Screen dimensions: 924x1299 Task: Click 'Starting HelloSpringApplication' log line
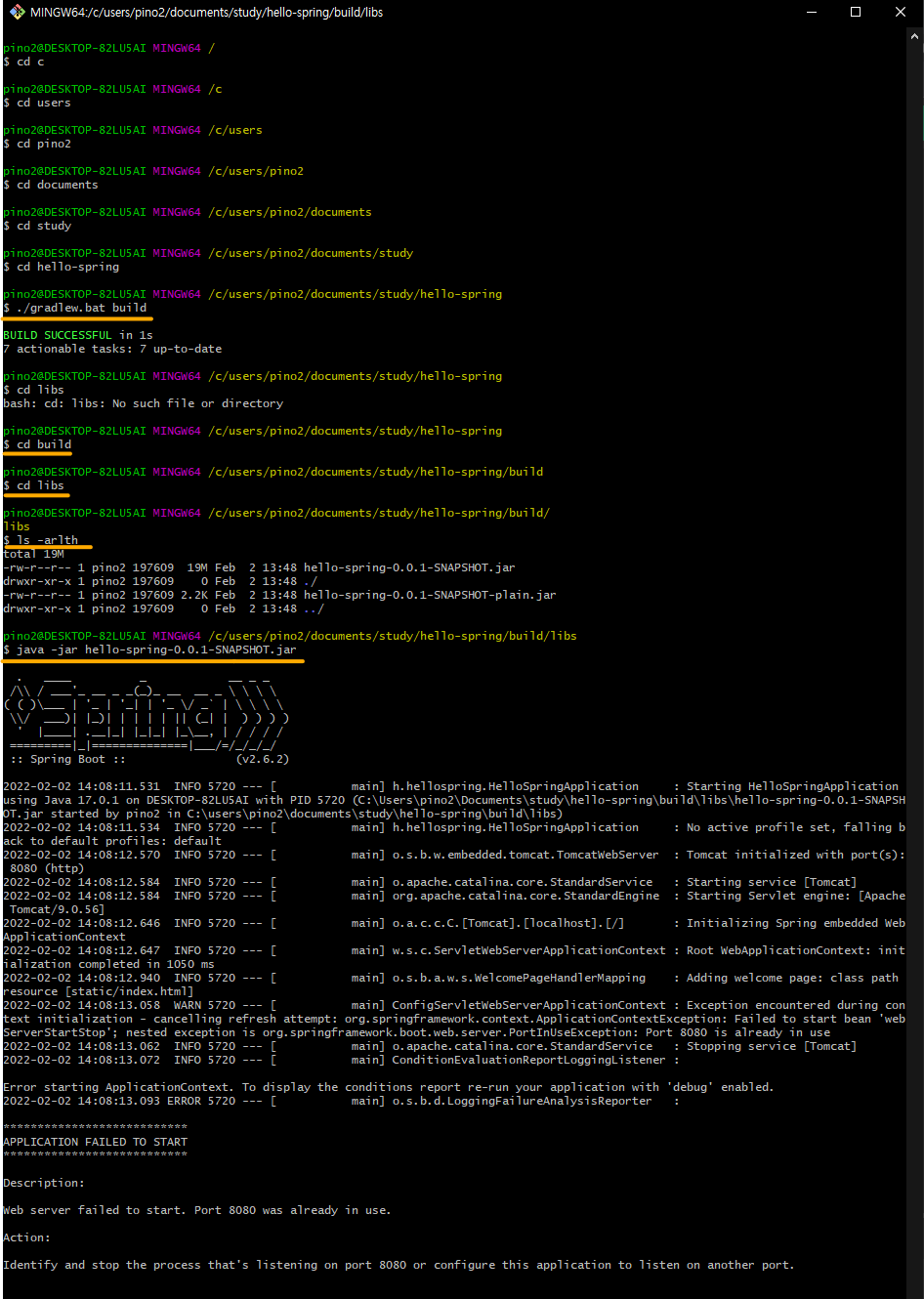(451, 786)
